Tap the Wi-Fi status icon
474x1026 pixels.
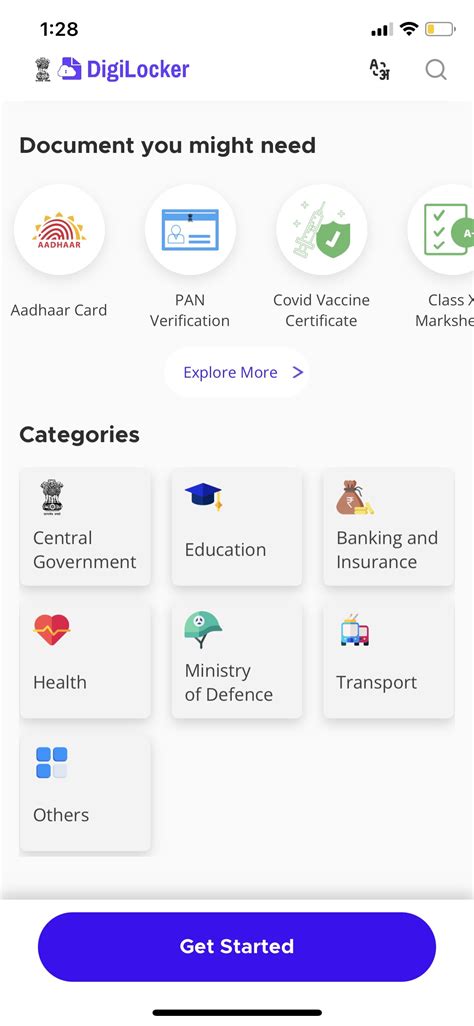[410, 29]
